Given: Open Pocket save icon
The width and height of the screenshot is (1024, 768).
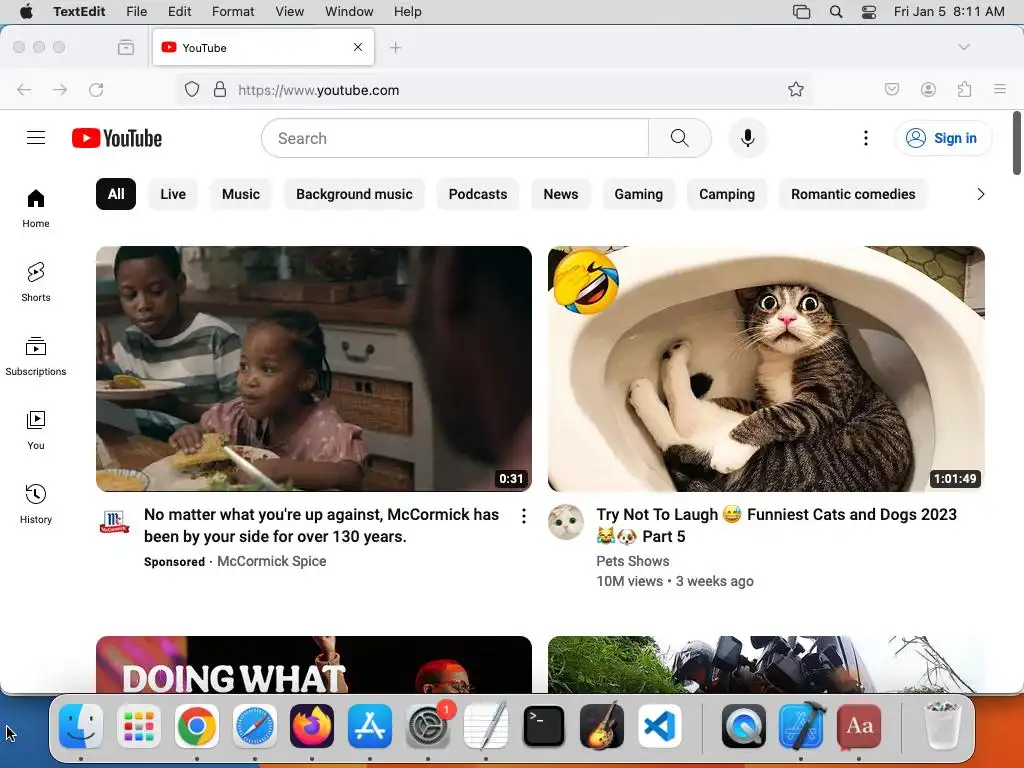Looking at the screenshot, I should pos(892,89).
